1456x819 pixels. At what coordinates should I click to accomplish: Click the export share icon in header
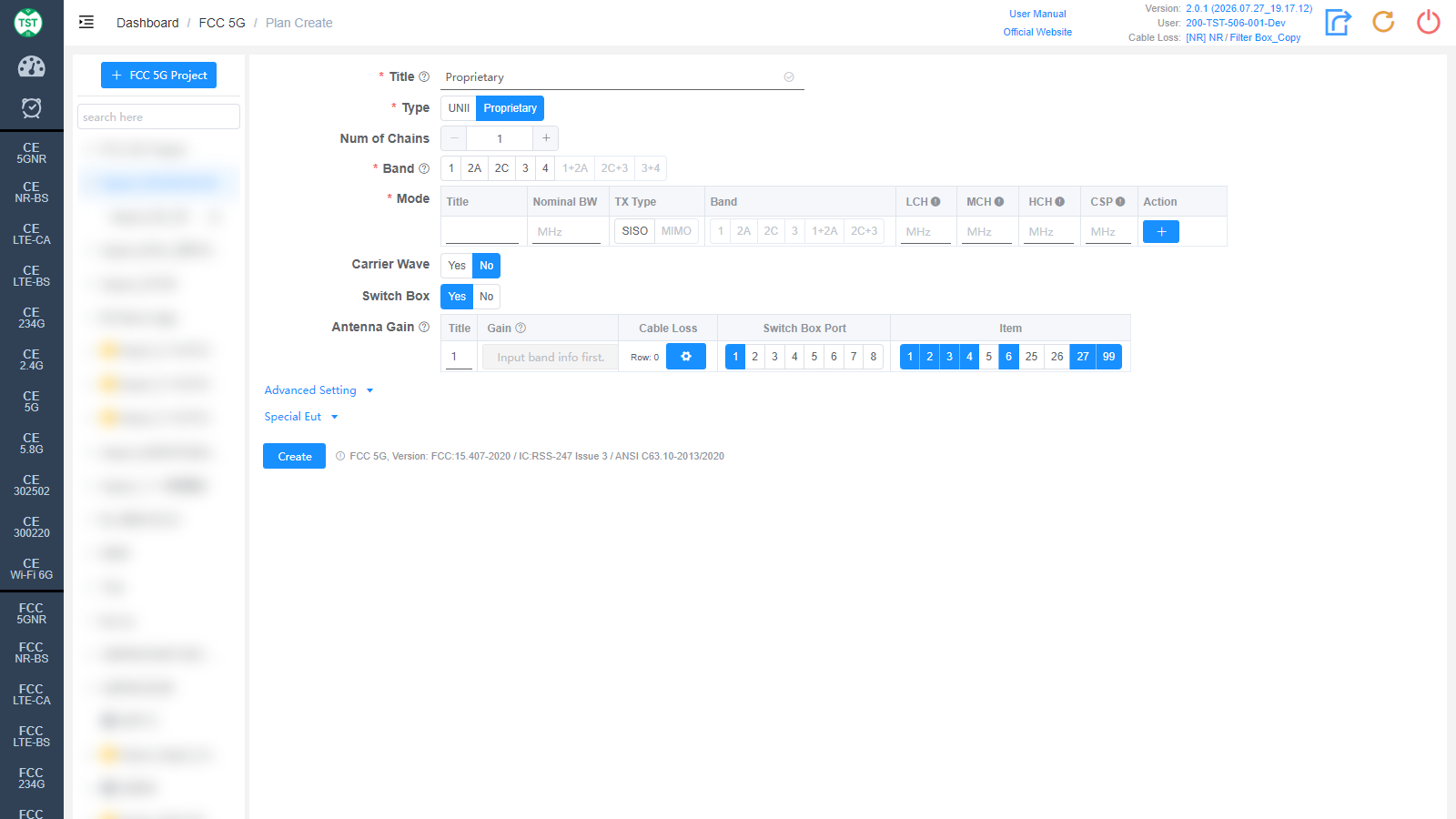click(x=1338, y=22)
